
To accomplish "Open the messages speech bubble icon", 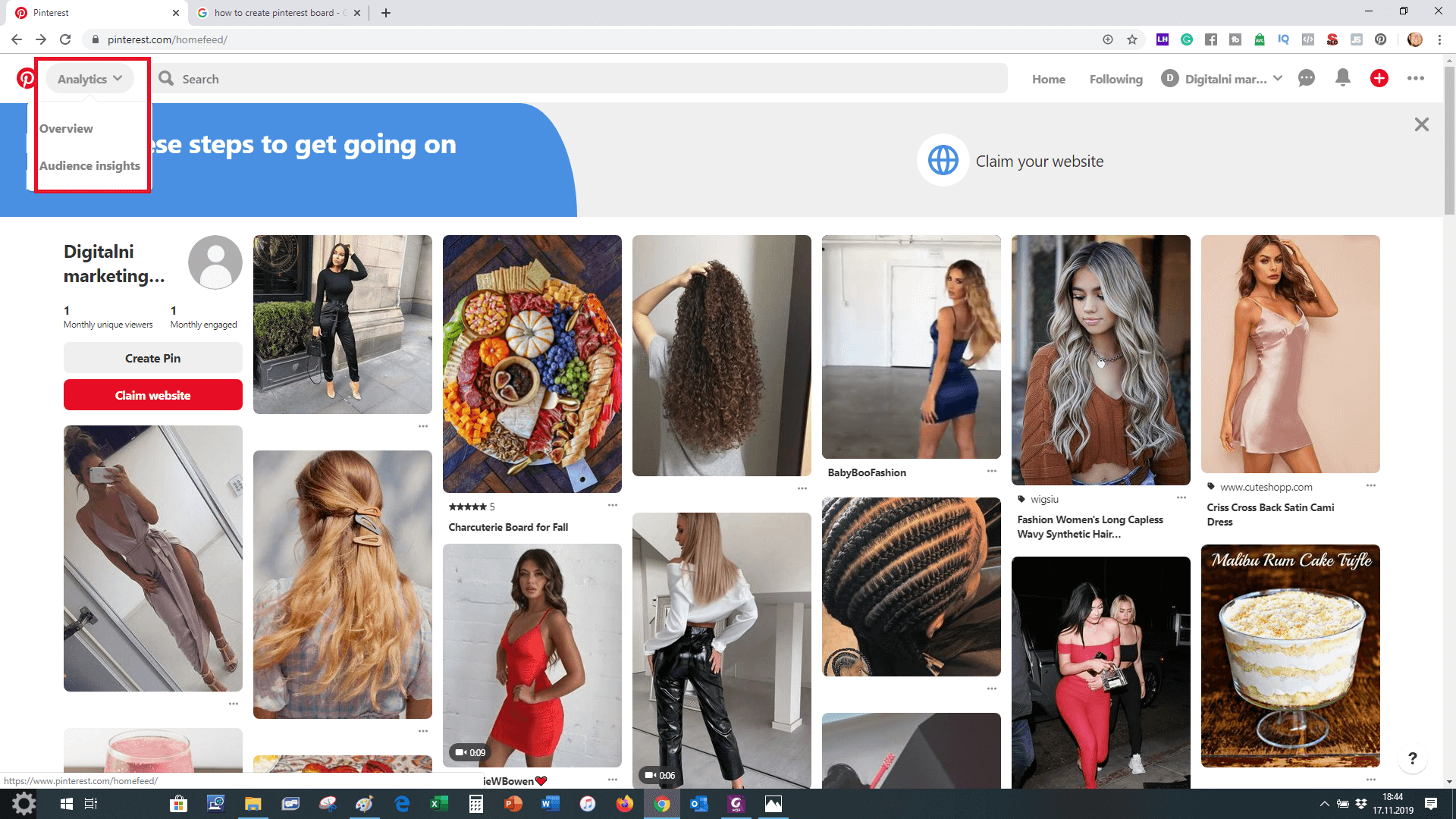I will point(1306,78).
